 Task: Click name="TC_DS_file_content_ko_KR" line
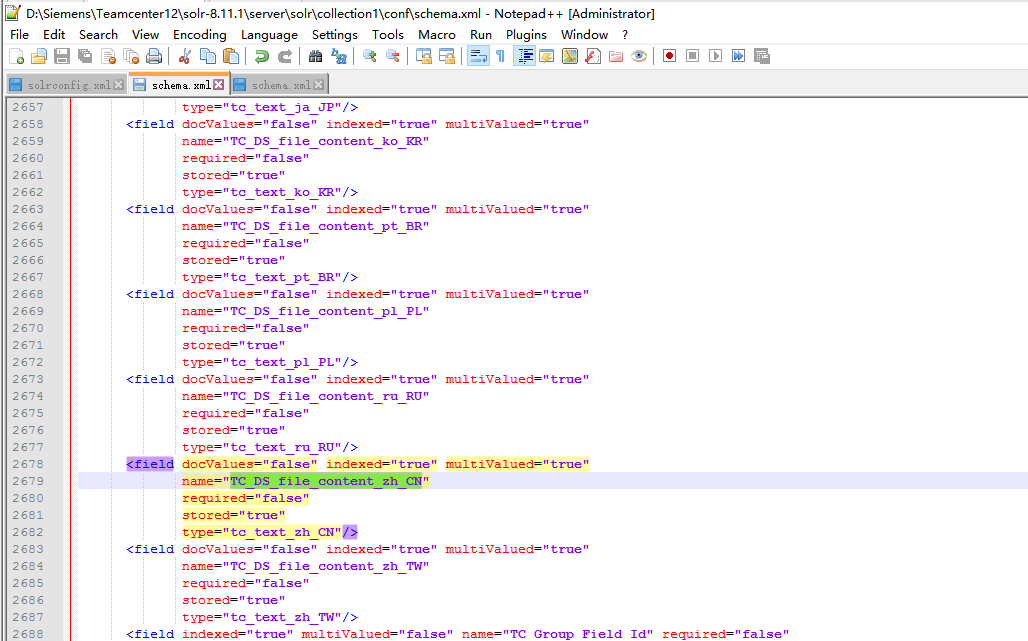[306, 141]
